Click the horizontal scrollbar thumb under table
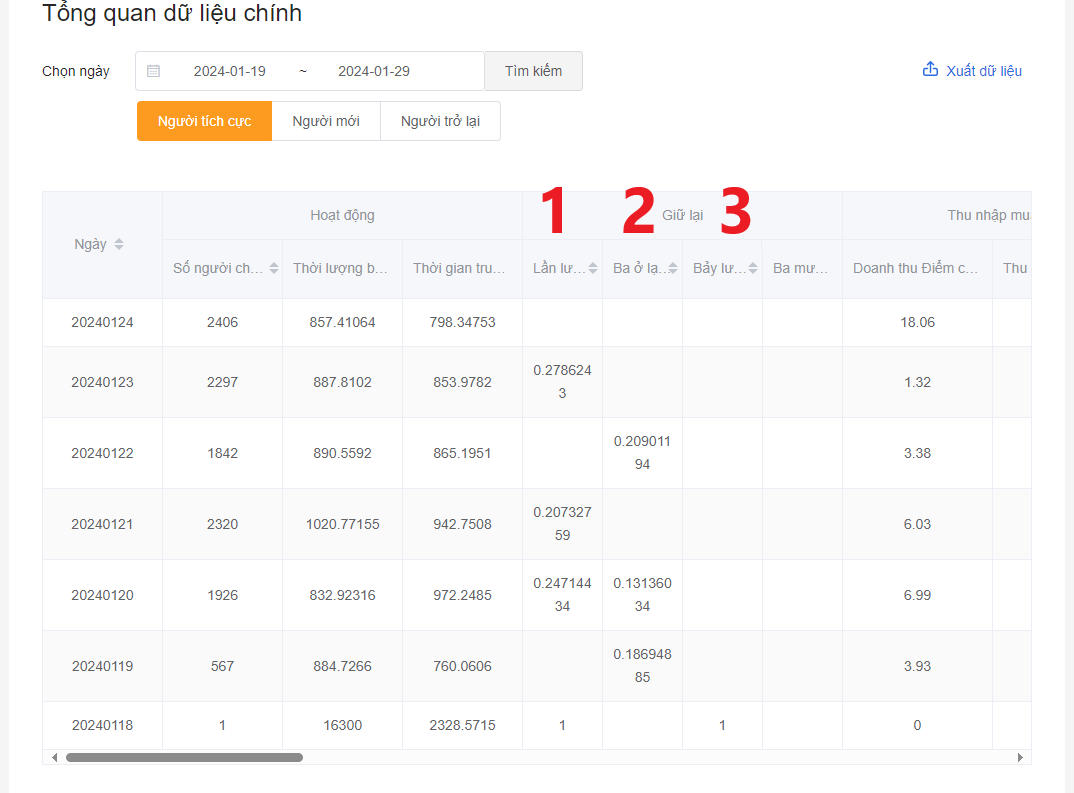Image resolution: width=1074 pixels, height=793 pixels. 184,758
